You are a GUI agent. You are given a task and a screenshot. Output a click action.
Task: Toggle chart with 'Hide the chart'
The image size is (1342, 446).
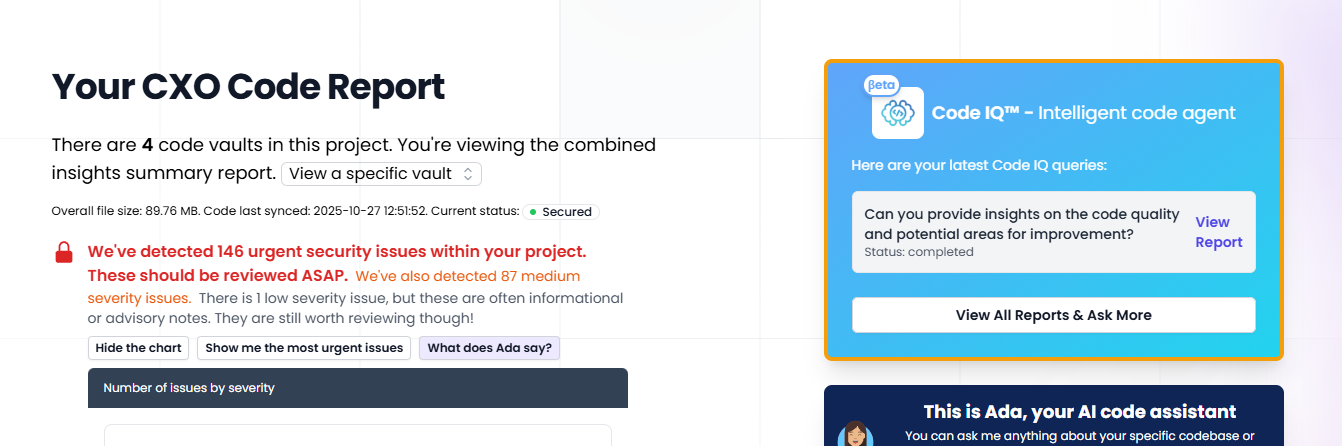(x=139, y=348)
